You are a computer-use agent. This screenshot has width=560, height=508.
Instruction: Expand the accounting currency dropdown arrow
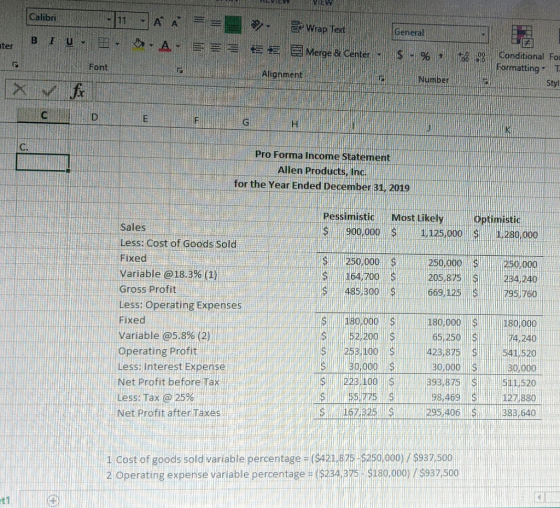pyautogui.click(x=411, y=56)
